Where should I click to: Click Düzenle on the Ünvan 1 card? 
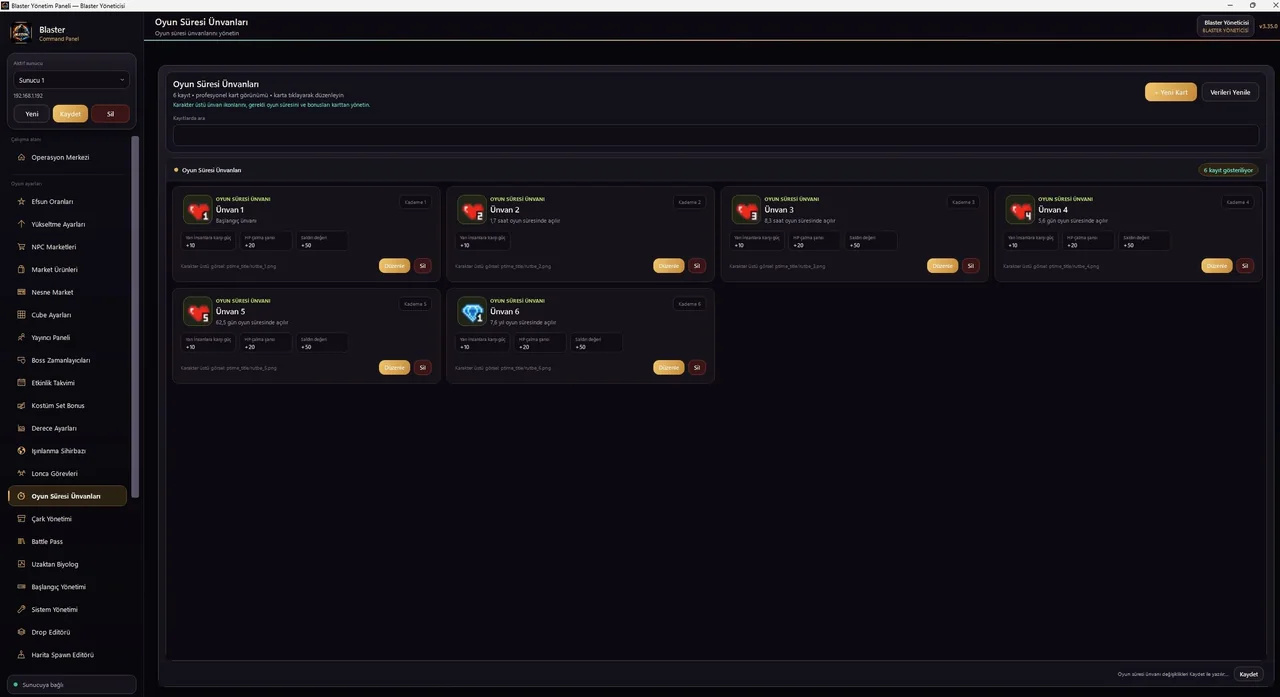[x=395, y=266]
